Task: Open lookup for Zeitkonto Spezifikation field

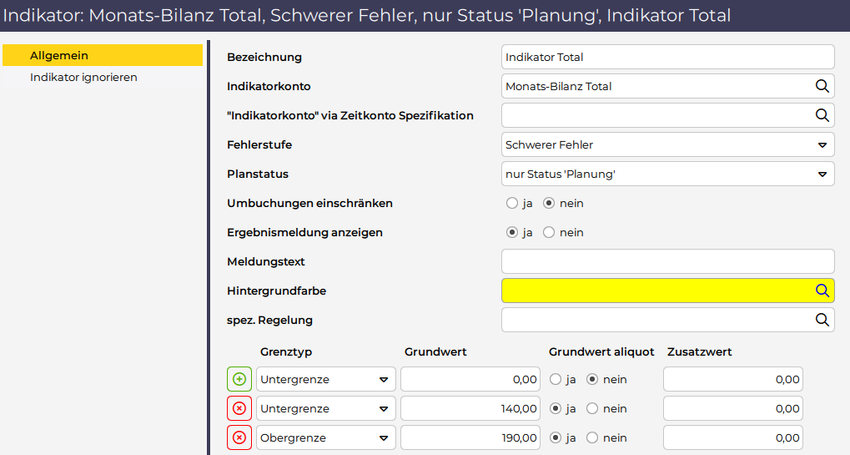Action: pos(822,115)
